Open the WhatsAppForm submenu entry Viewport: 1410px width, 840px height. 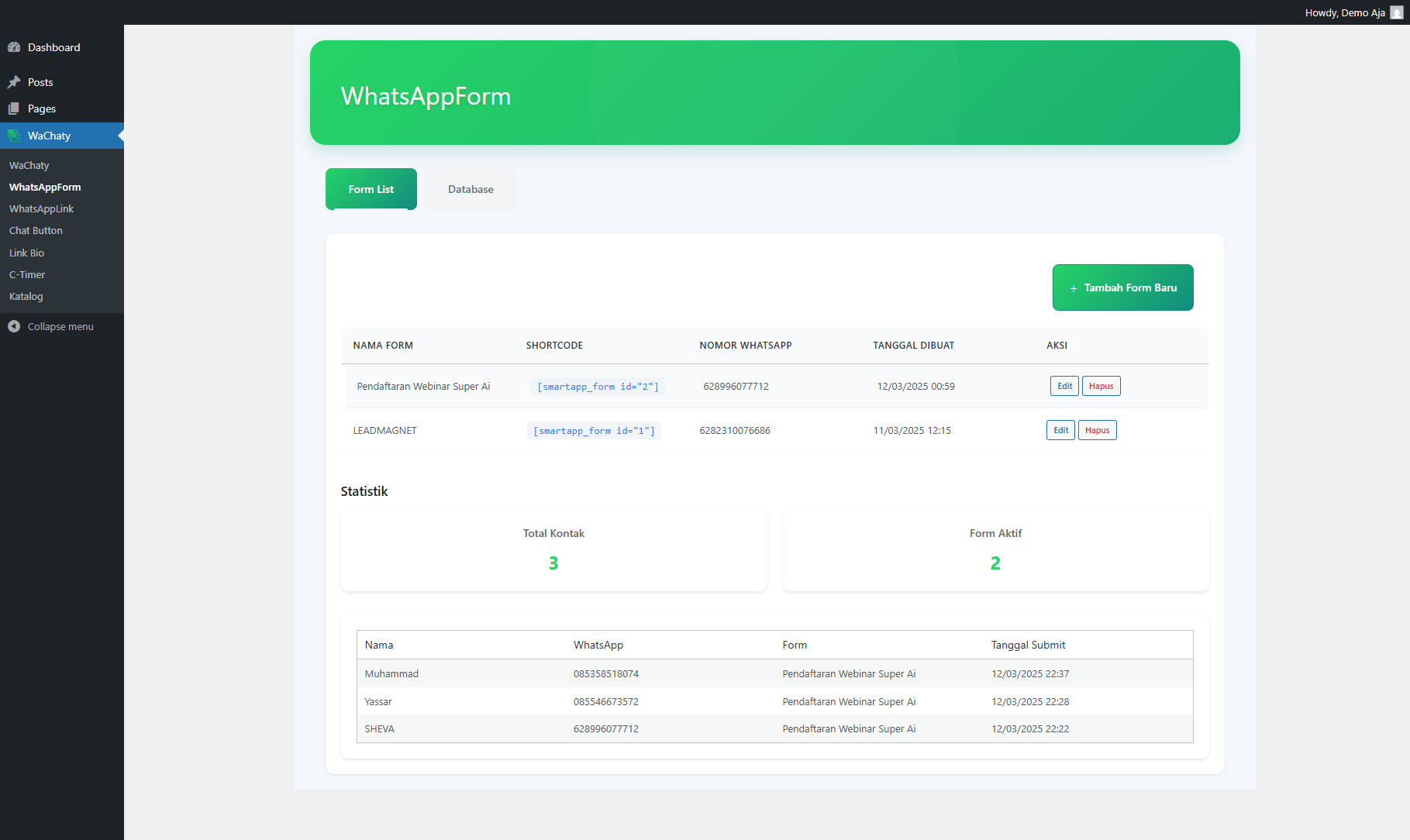[x=45, y=187]
